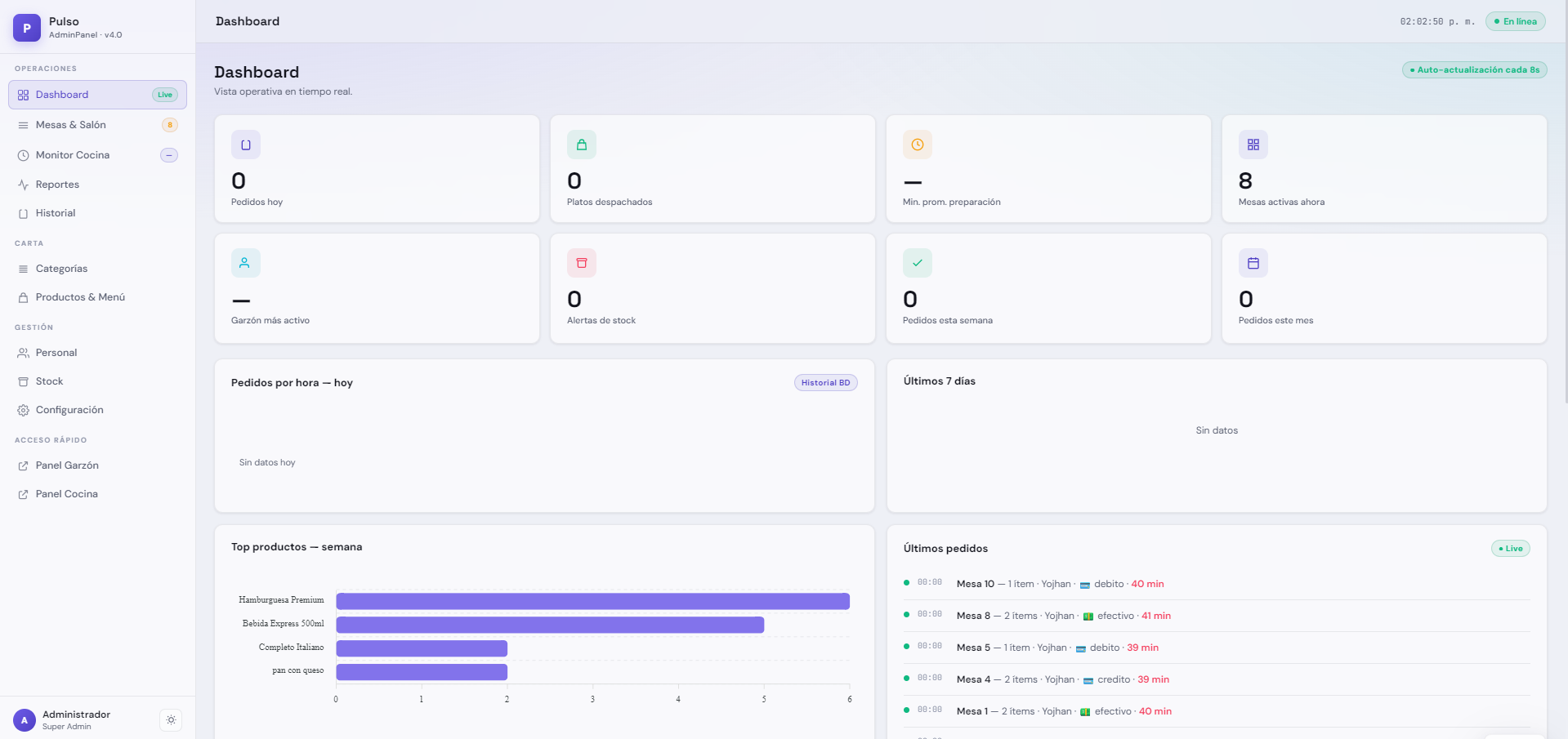
Task: Open Mesas & Salón in the sidebar
Action: [x=97, y=125]
